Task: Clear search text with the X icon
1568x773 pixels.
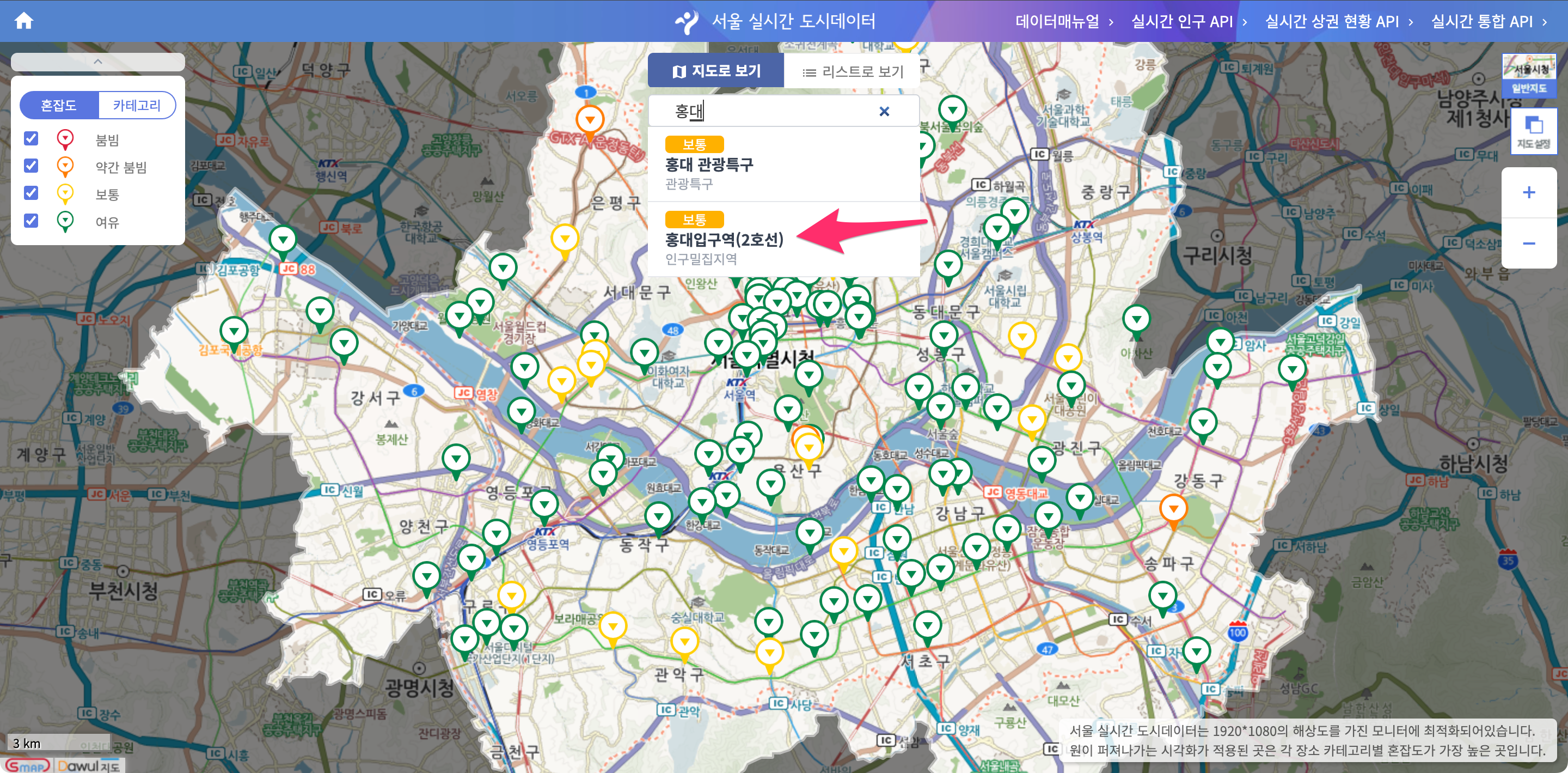Action: (884, 111)
